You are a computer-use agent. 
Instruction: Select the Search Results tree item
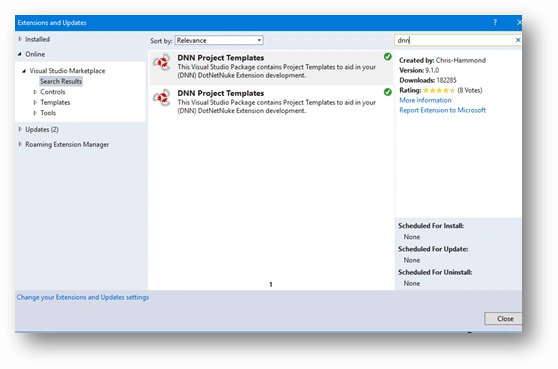click(x=61, y=81)
